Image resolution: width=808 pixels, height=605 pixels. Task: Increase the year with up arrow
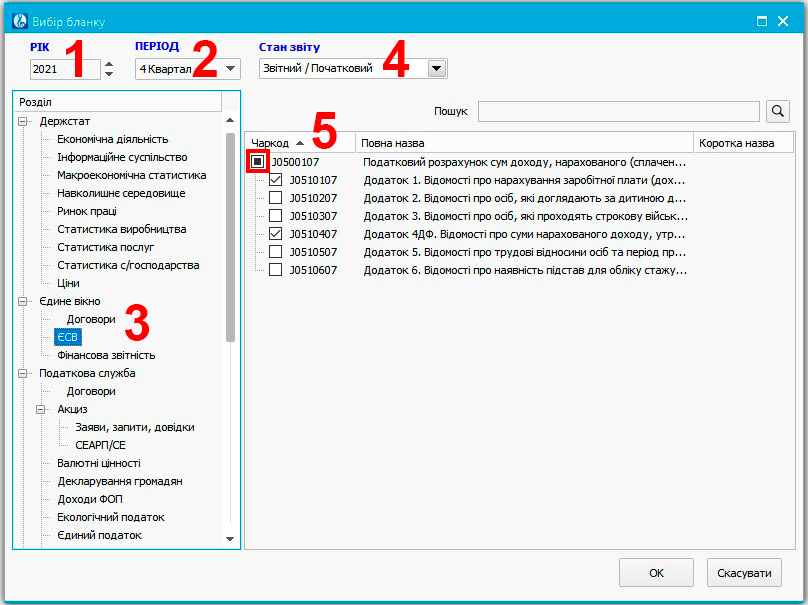click(x=109, y=65)
